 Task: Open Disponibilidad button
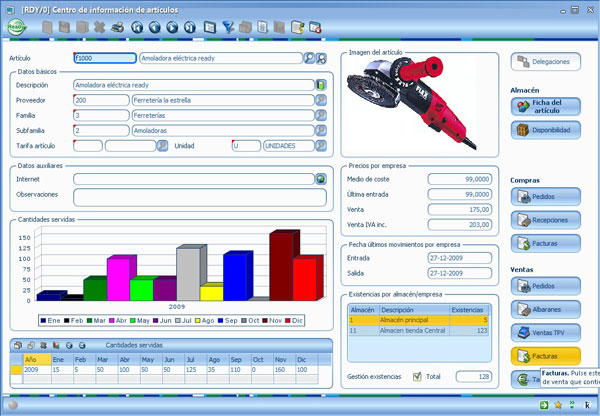pyautogui.click(x=546, y=130)
